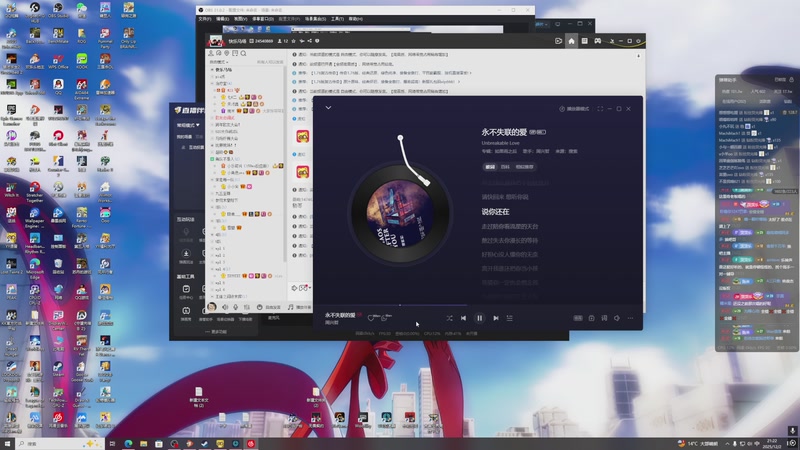Open the turntable playback mode option
The width and height of the screenshot is (800, 450).
point(574,109)
